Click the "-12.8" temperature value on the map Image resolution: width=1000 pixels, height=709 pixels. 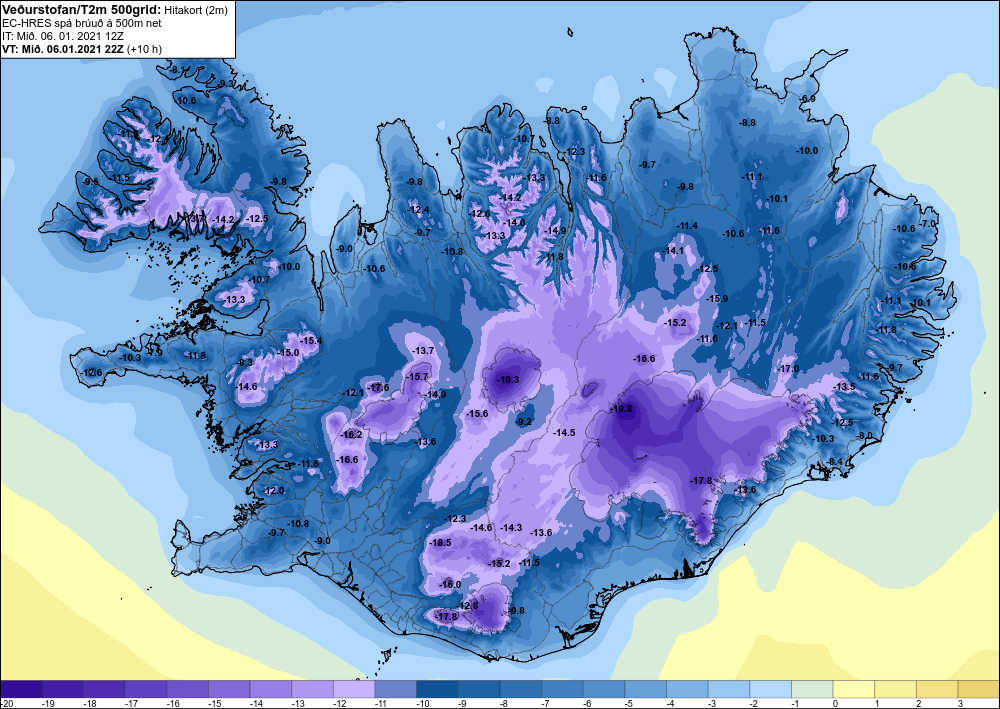pyautogui.click(x=467, y=605)
